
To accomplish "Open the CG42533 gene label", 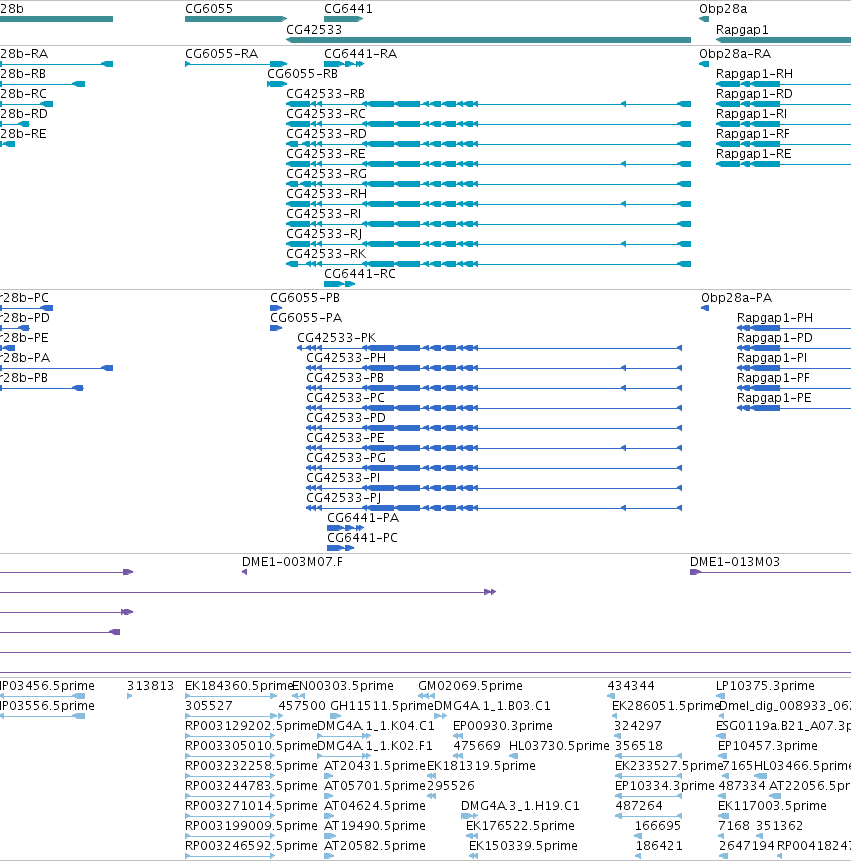I will [x=313, y=30].
